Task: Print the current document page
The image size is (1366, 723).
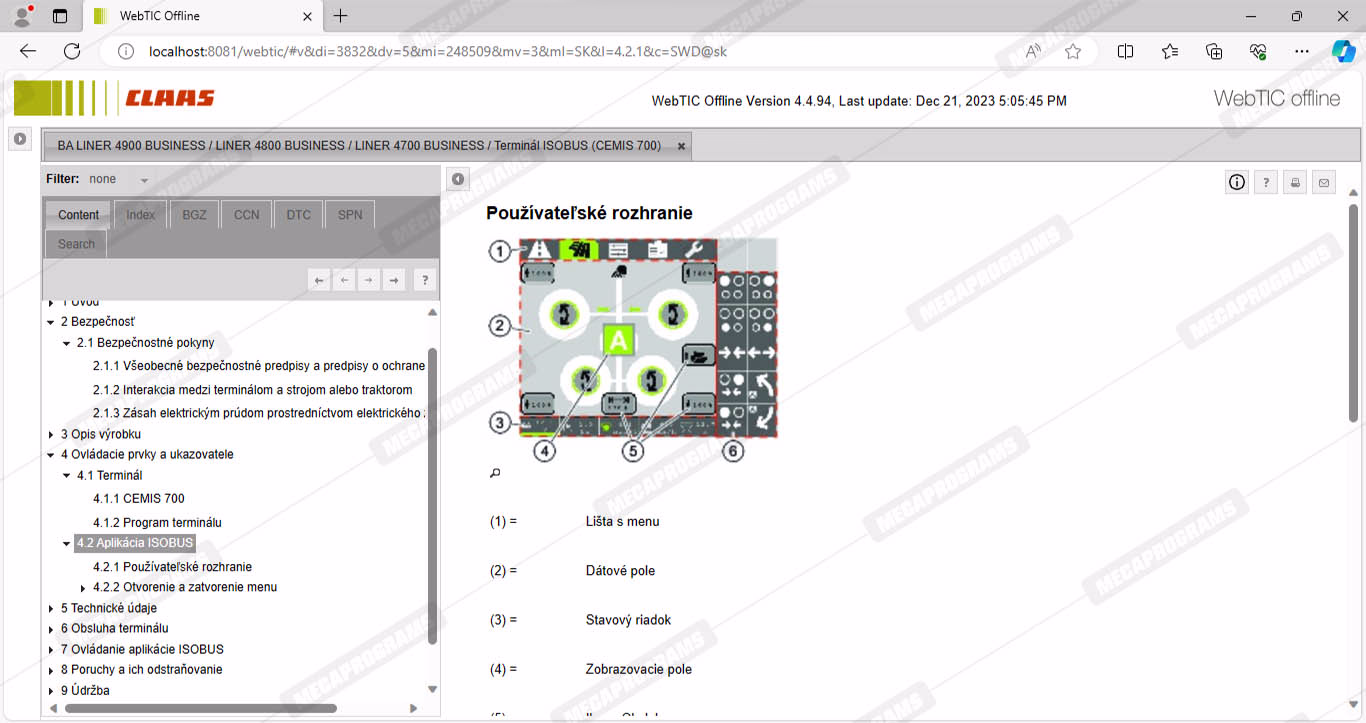Action: coord(1295,182)
